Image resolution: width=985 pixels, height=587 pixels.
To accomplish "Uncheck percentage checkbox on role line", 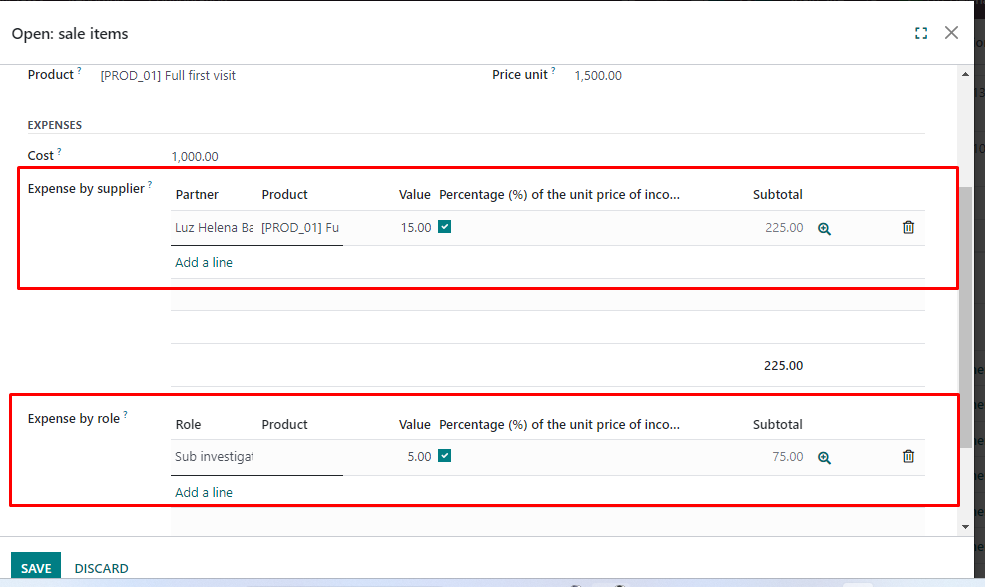I will 445,456.
